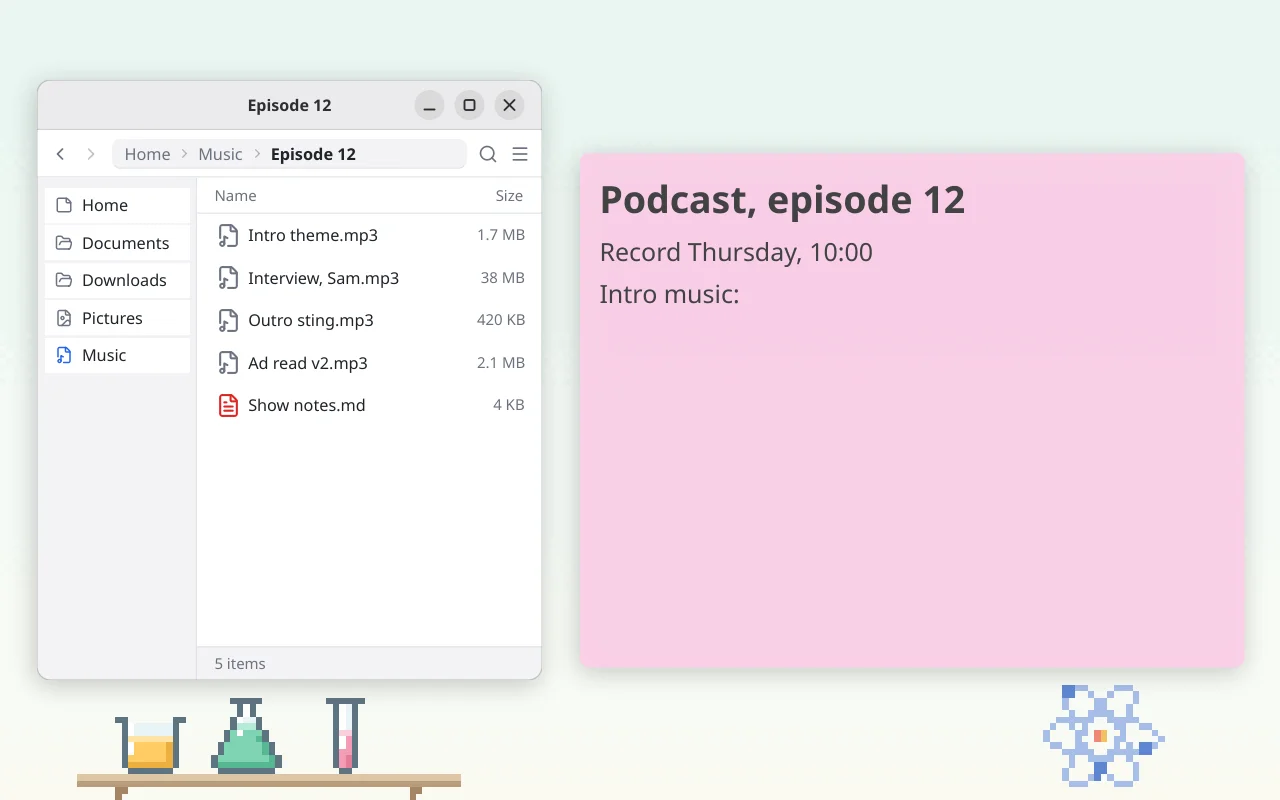1280x800 pixels.
Task: Click Episode 12 in the path bar
Action: 313,154
